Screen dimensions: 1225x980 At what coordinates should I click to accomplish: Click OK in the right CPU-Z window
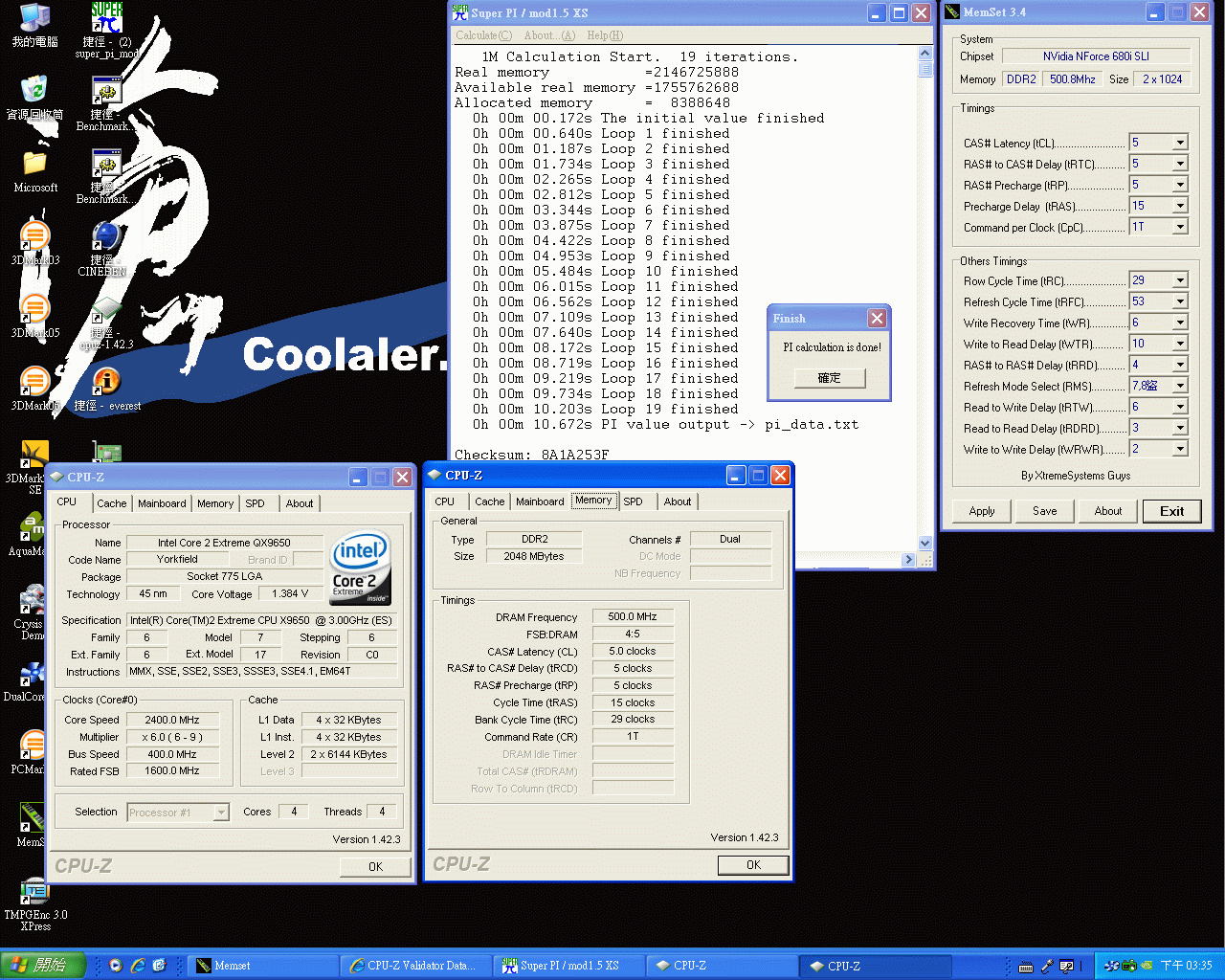(x=753, y=865)
